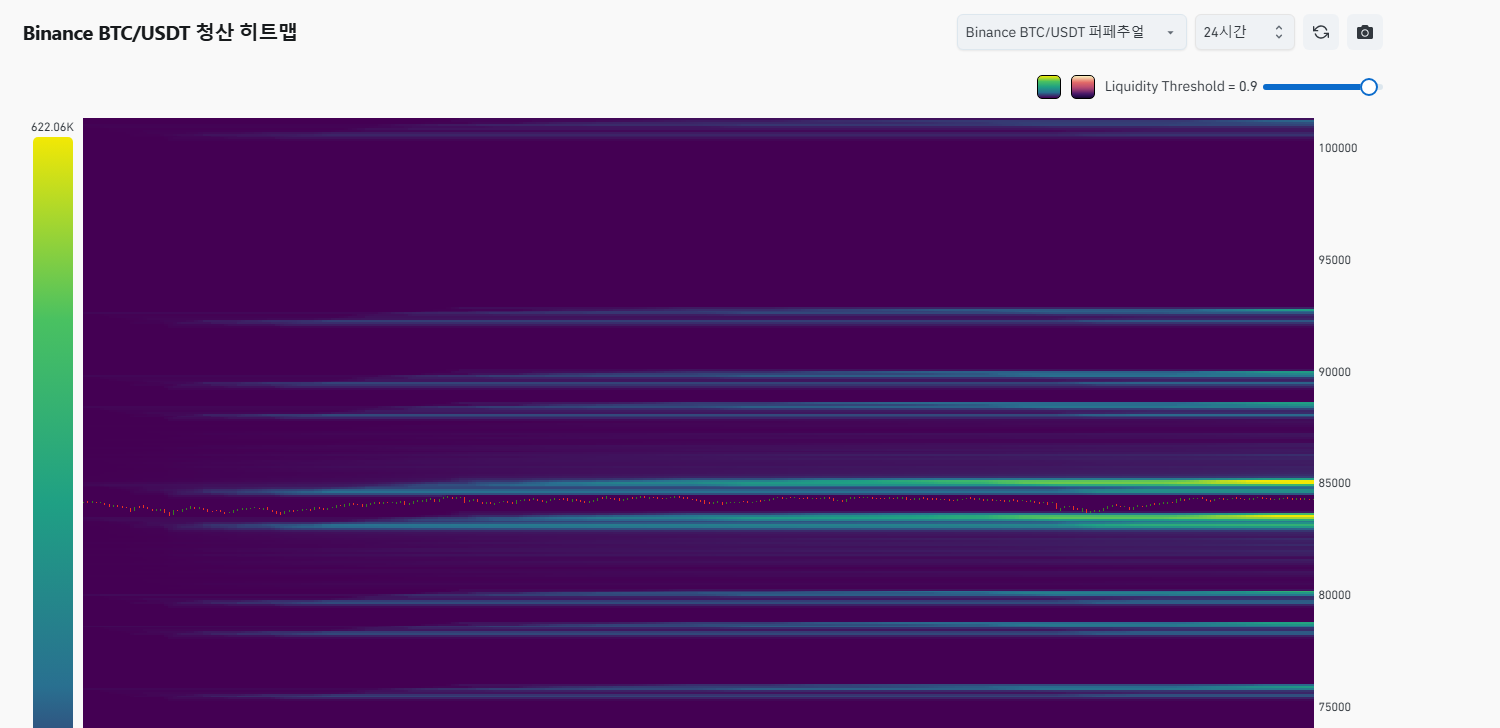Click the refresh chart icon
The width and height of the screenshot is (1500, 728).
pos(1320,32)
